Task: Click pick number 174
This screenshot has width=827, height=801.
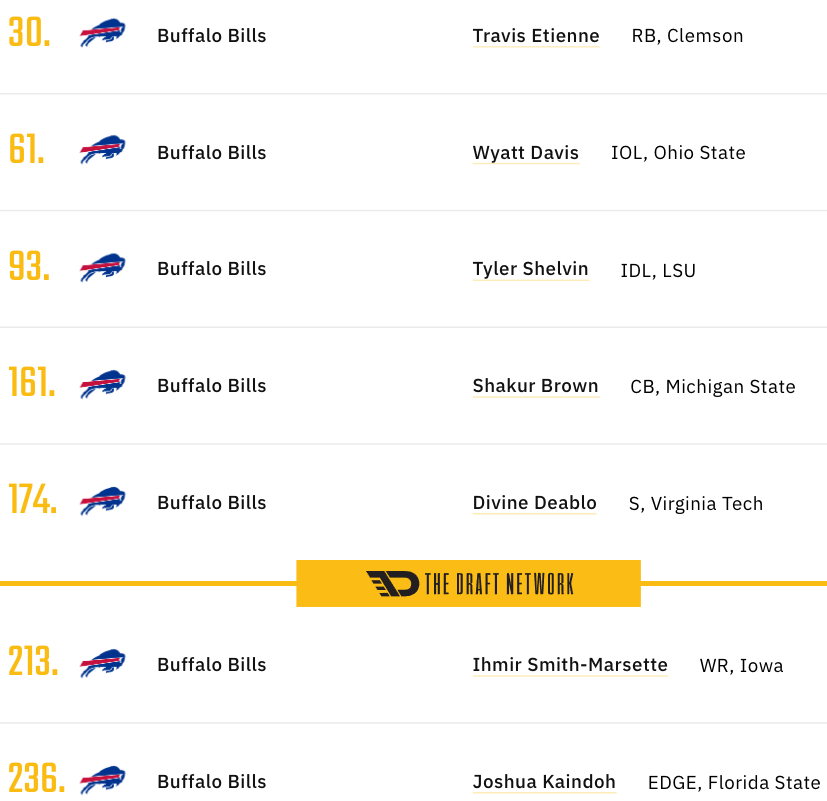Action: (33, 499)
